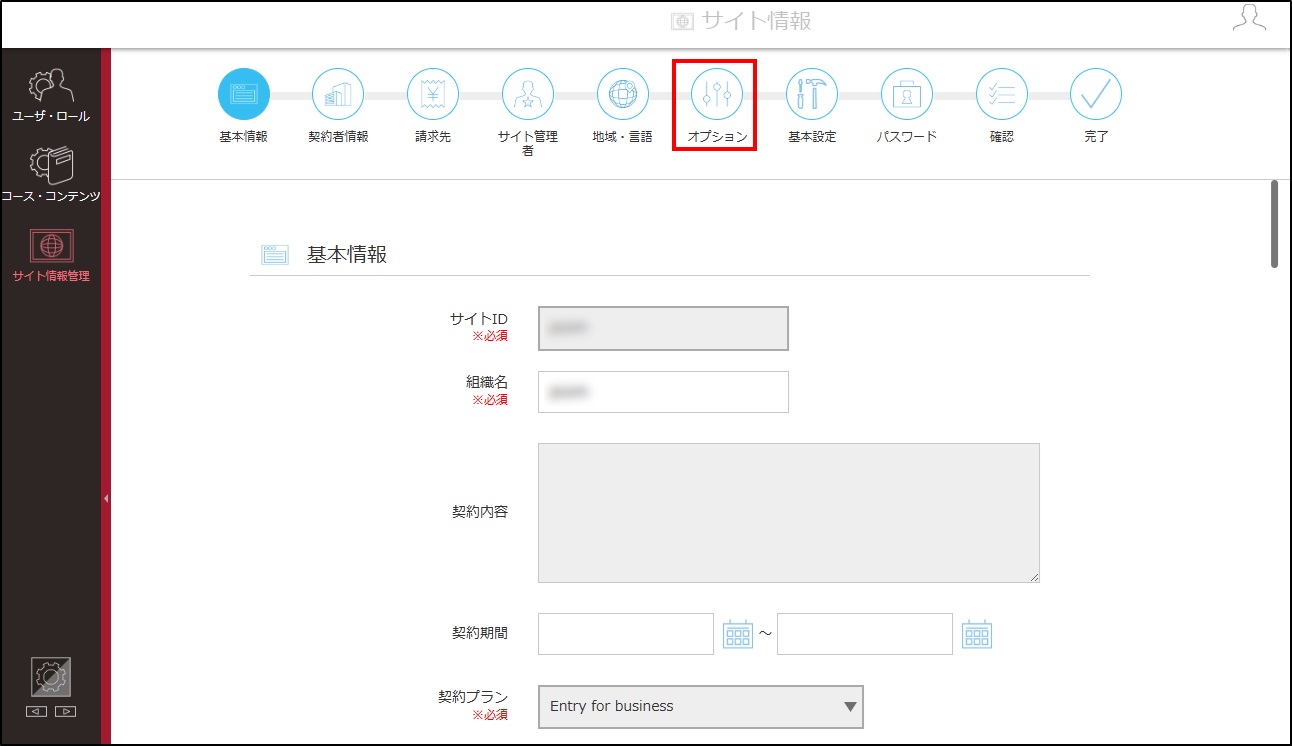The image size is (1292, 746).
Task: Open ユーザ・ロール in the sidebar
Action: (51, 96)
